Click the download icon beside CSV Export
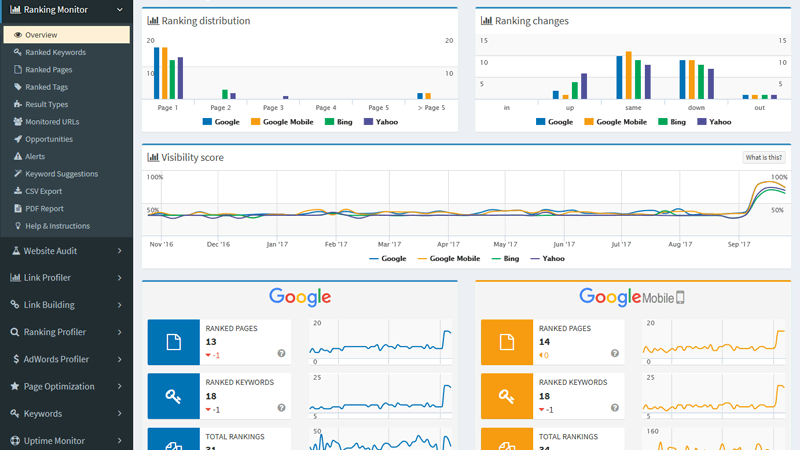The height and width of the screenshot is (450, 800). tap(18, 191)
